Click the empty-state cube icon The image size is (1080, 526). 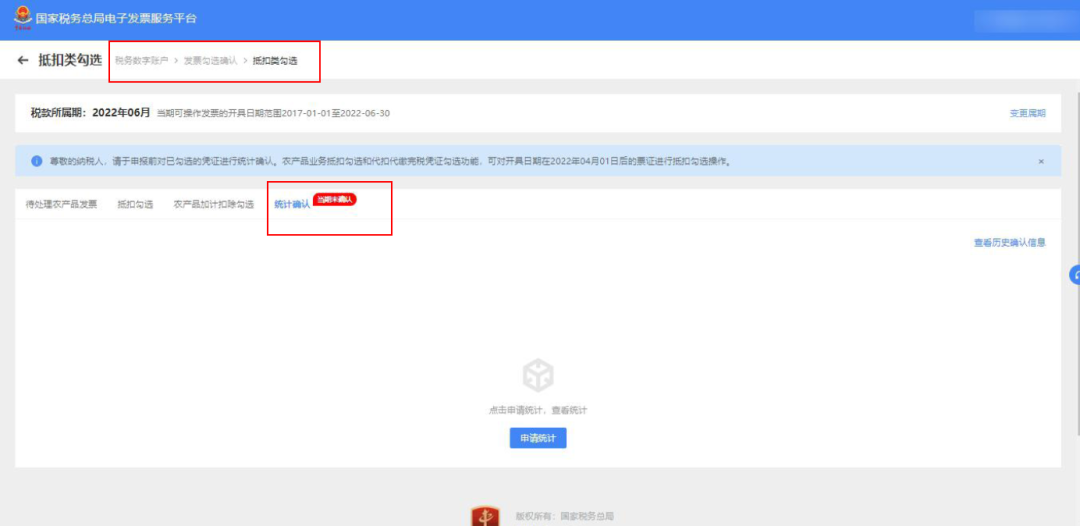[x=538, y=376]
